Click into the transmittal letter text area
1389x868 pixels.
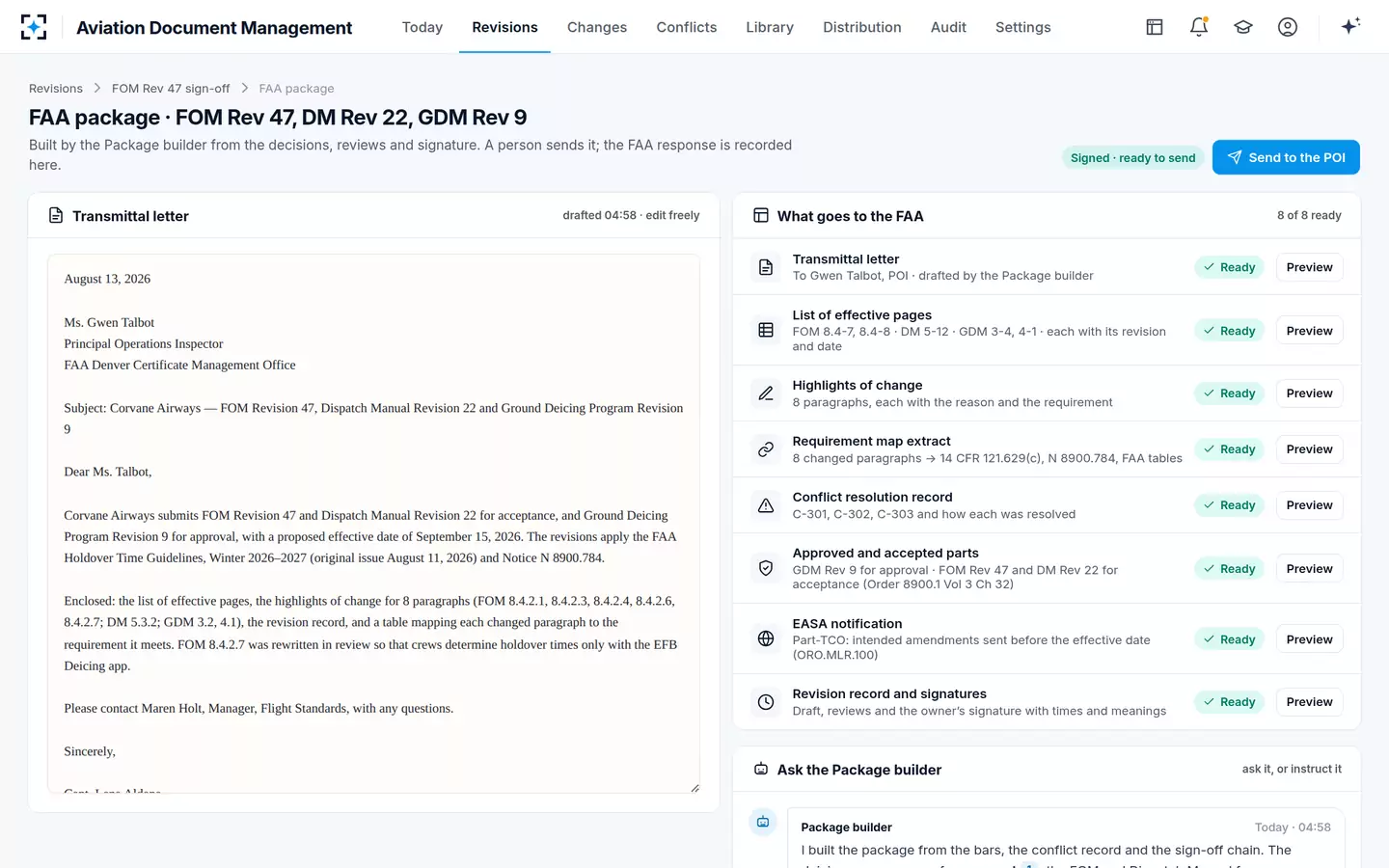(x=373, y=524)
